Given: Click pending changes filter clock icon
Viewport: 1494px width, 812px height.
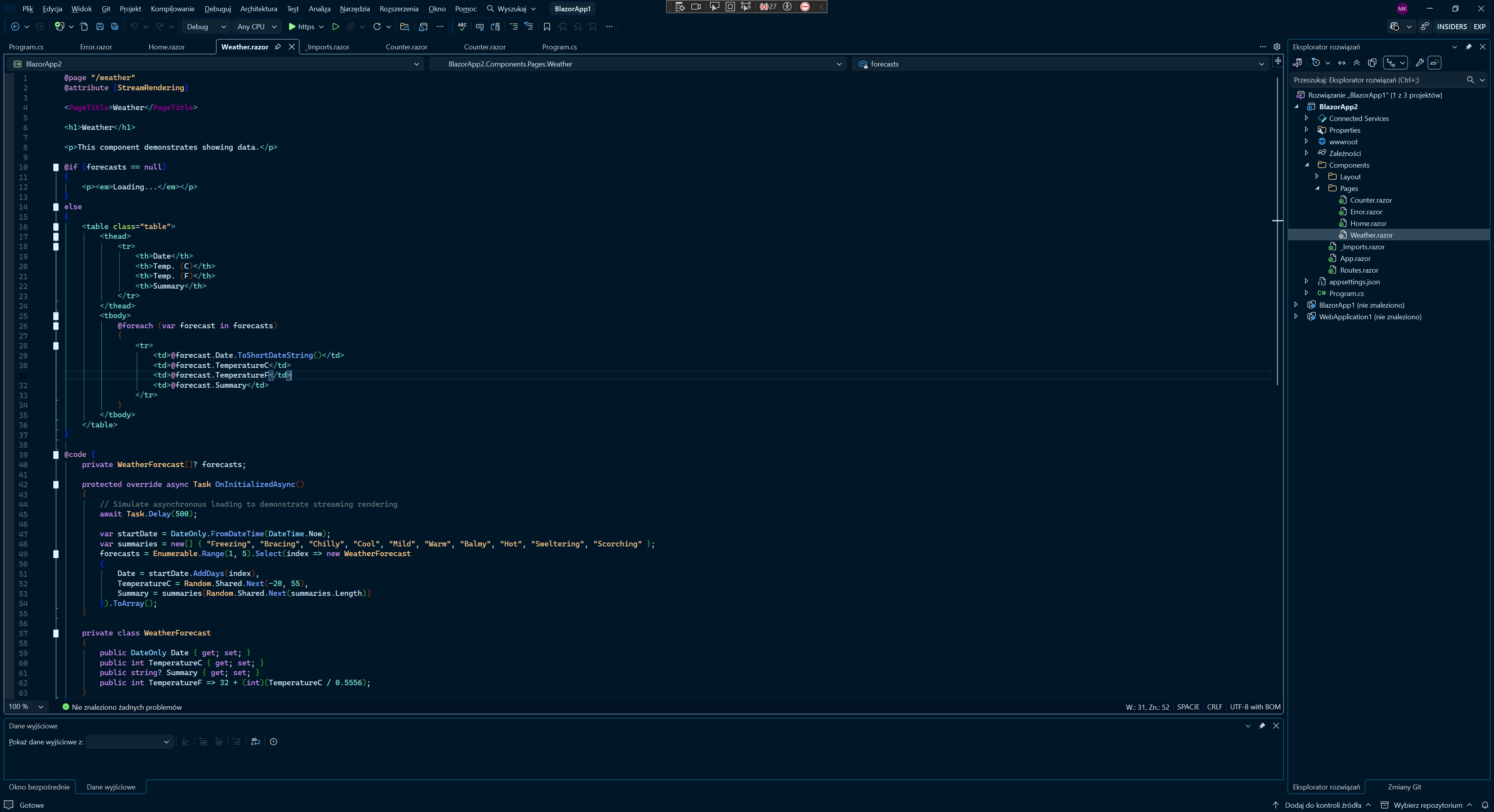Looking at the screenshot, I should (1316, 63).
